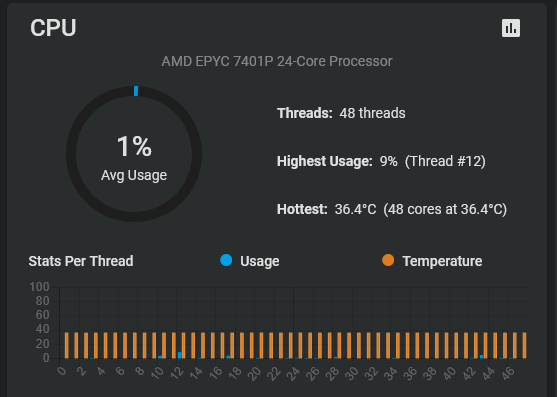The height and width of the screenshot is (397, 557).
Task: Click orange temperature bar for thread 0
Action: 66,346
